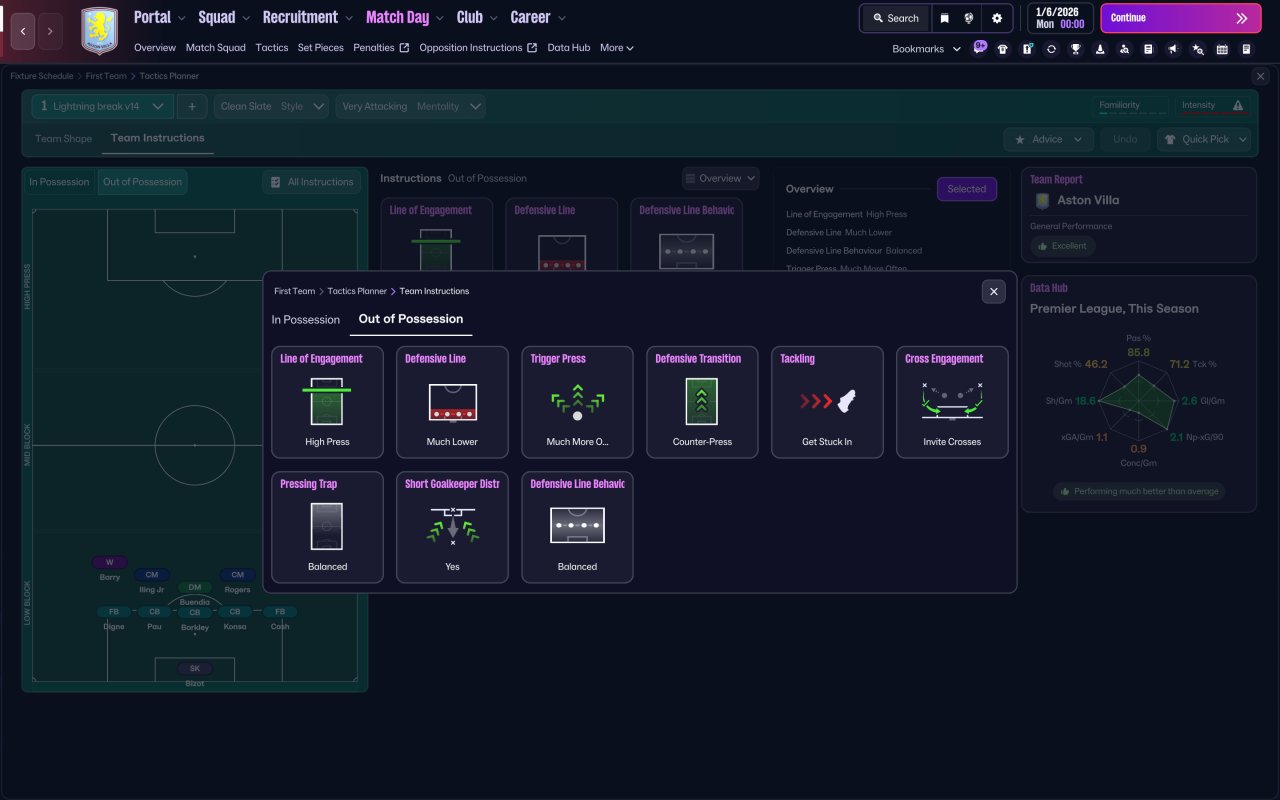Open the unread messages inbox icon
The image size is (1280, 800).
pos(980,47)
